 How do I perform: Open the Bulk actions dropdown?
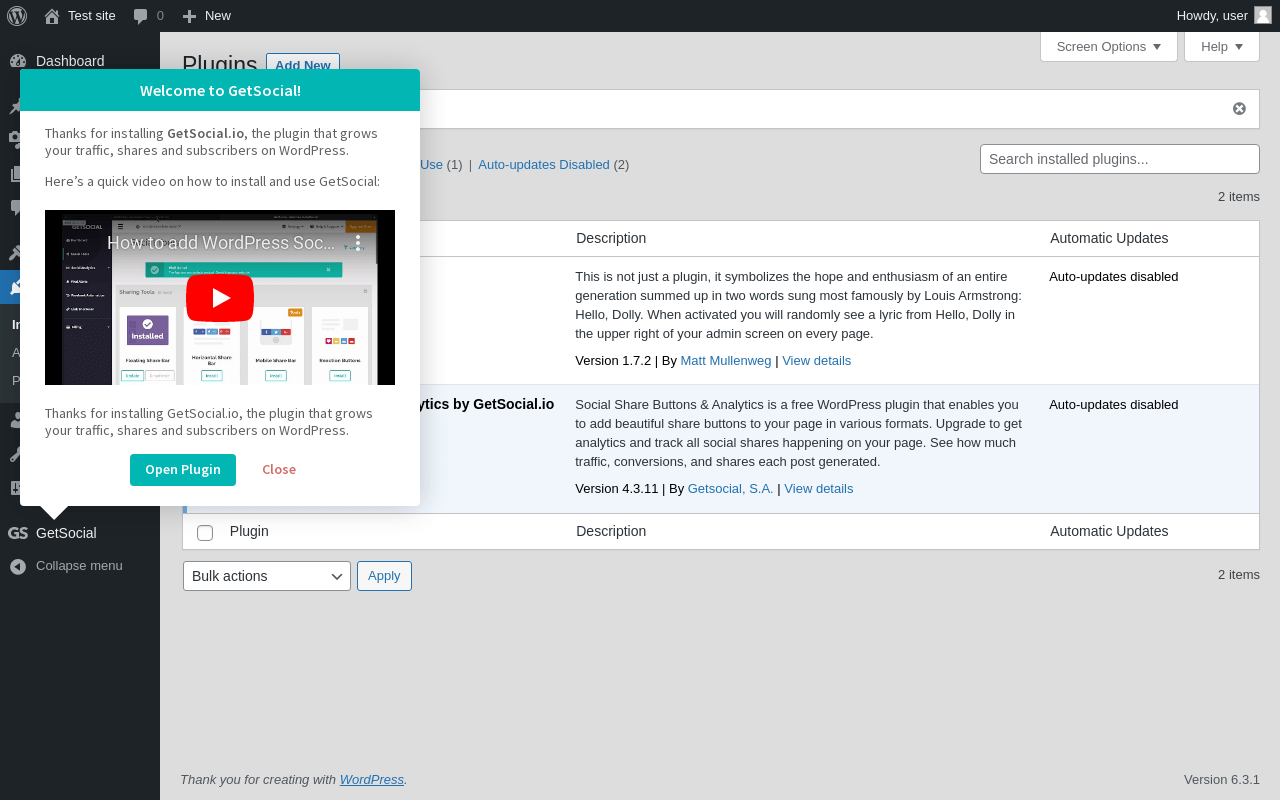point(267,576)
